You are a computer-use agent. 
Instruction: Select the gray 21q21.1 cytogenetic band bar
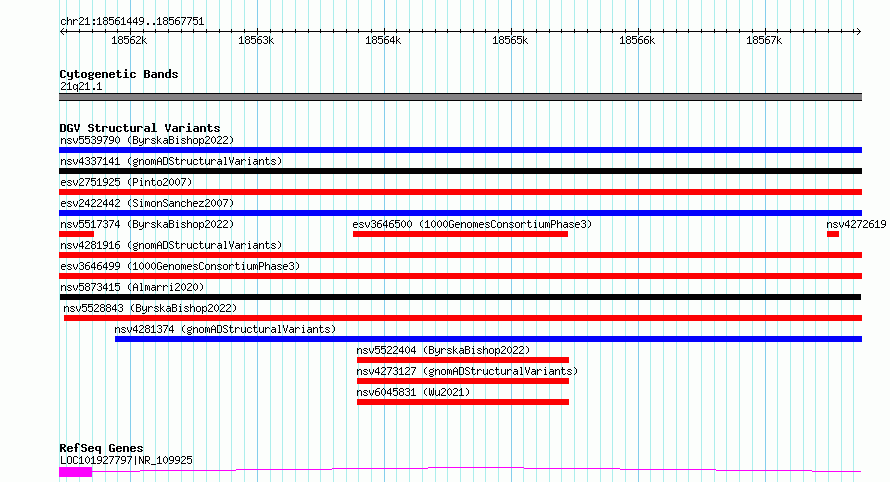(x=460, y=97)
